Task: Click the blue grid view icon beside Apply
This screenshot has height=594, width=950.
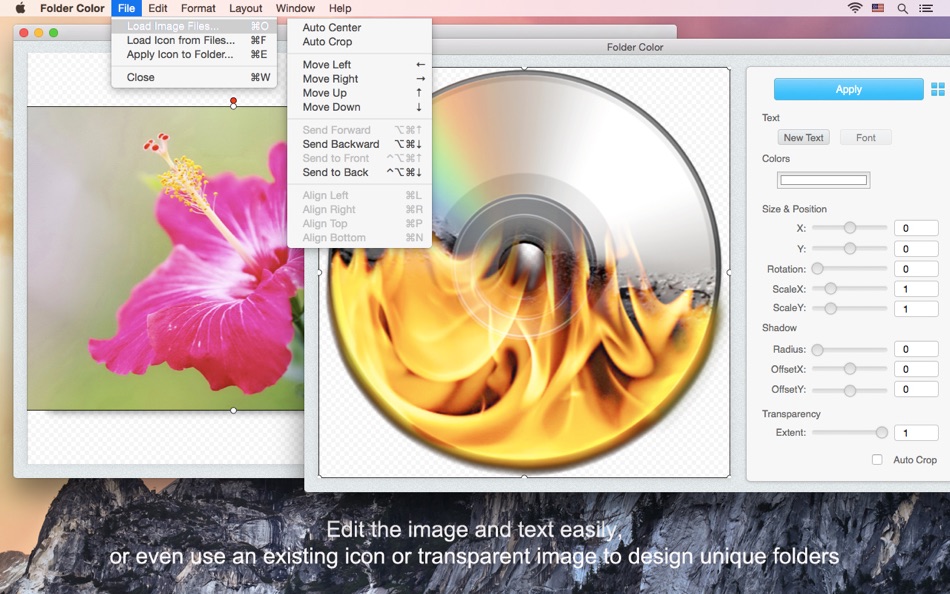Action: pos(937,89)
